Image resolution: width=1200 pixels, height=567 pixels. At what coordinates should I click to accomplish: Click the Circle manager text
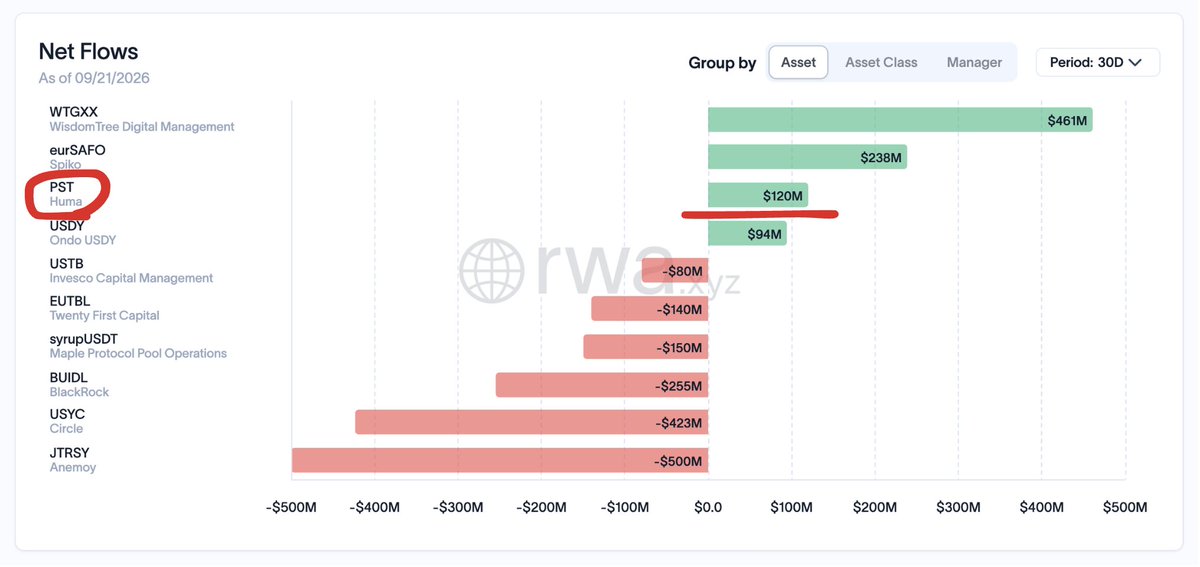[66, 428]
